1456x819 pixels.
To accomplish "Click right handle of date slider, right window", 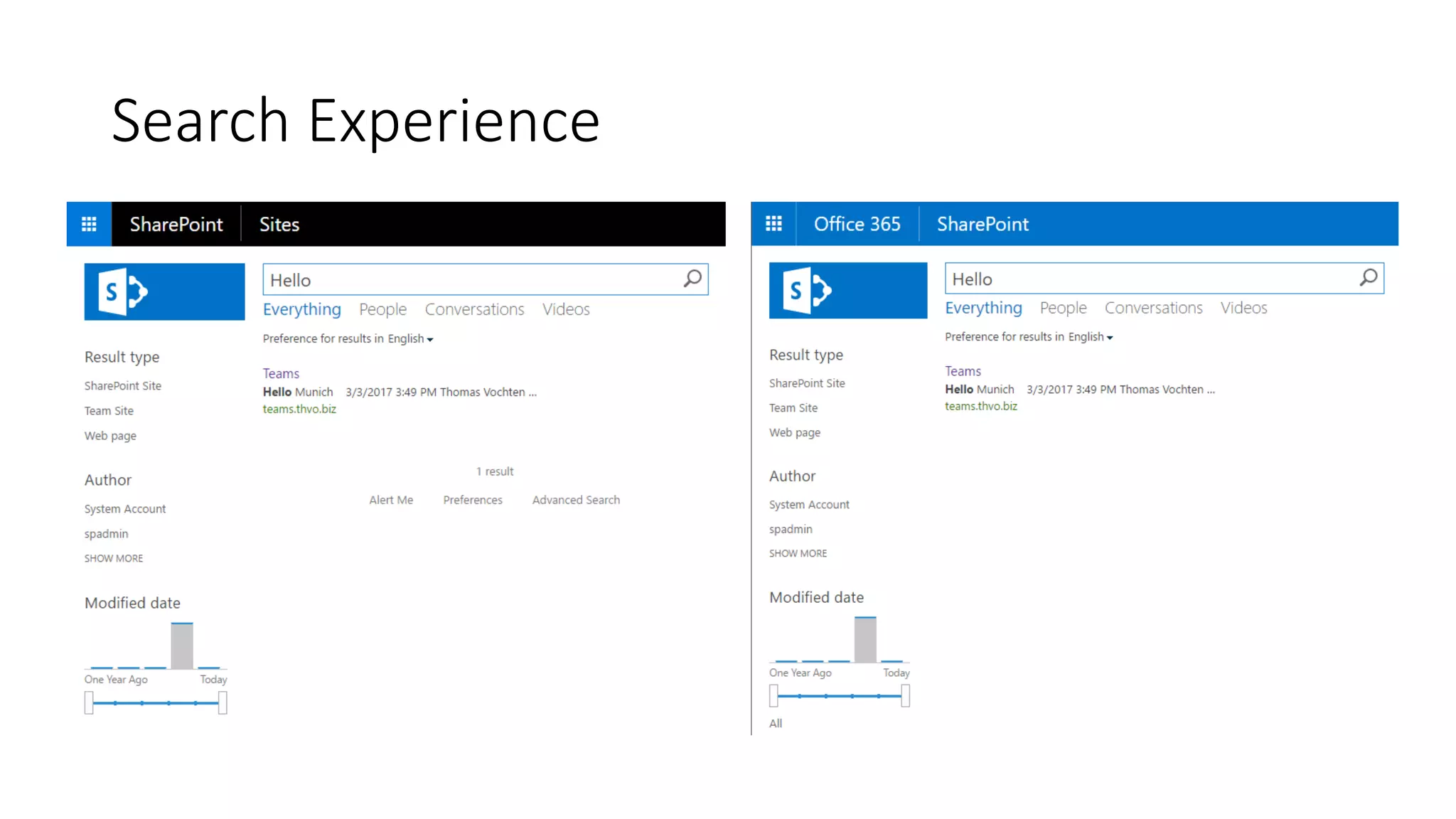I will pyautogui.click(x=906, y=696).
